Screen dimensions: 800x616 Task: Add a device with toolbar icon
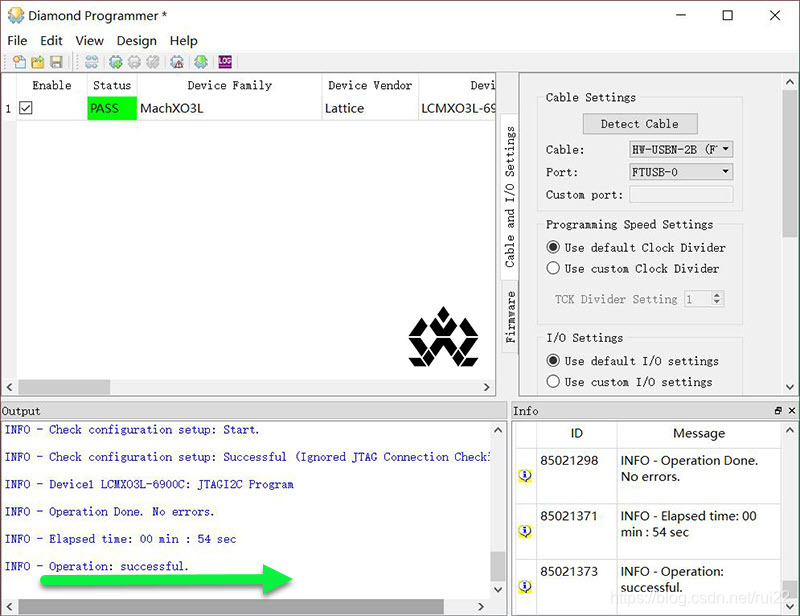coord(116,62)
